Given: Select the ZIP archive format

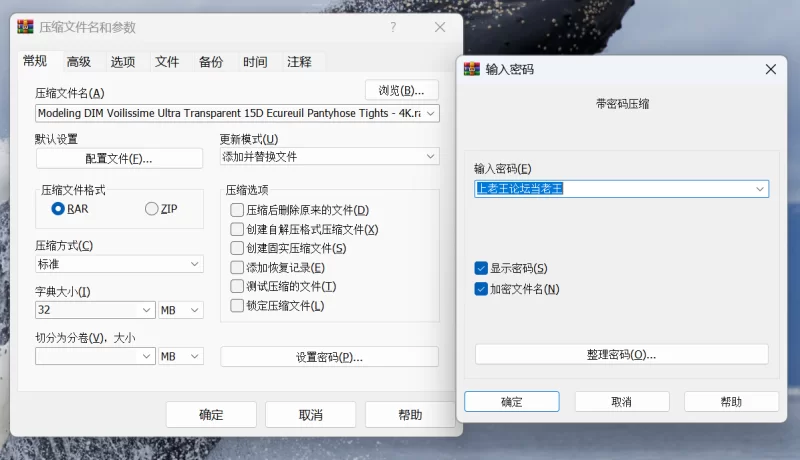Looking at the screenshot, I should 152,209.
